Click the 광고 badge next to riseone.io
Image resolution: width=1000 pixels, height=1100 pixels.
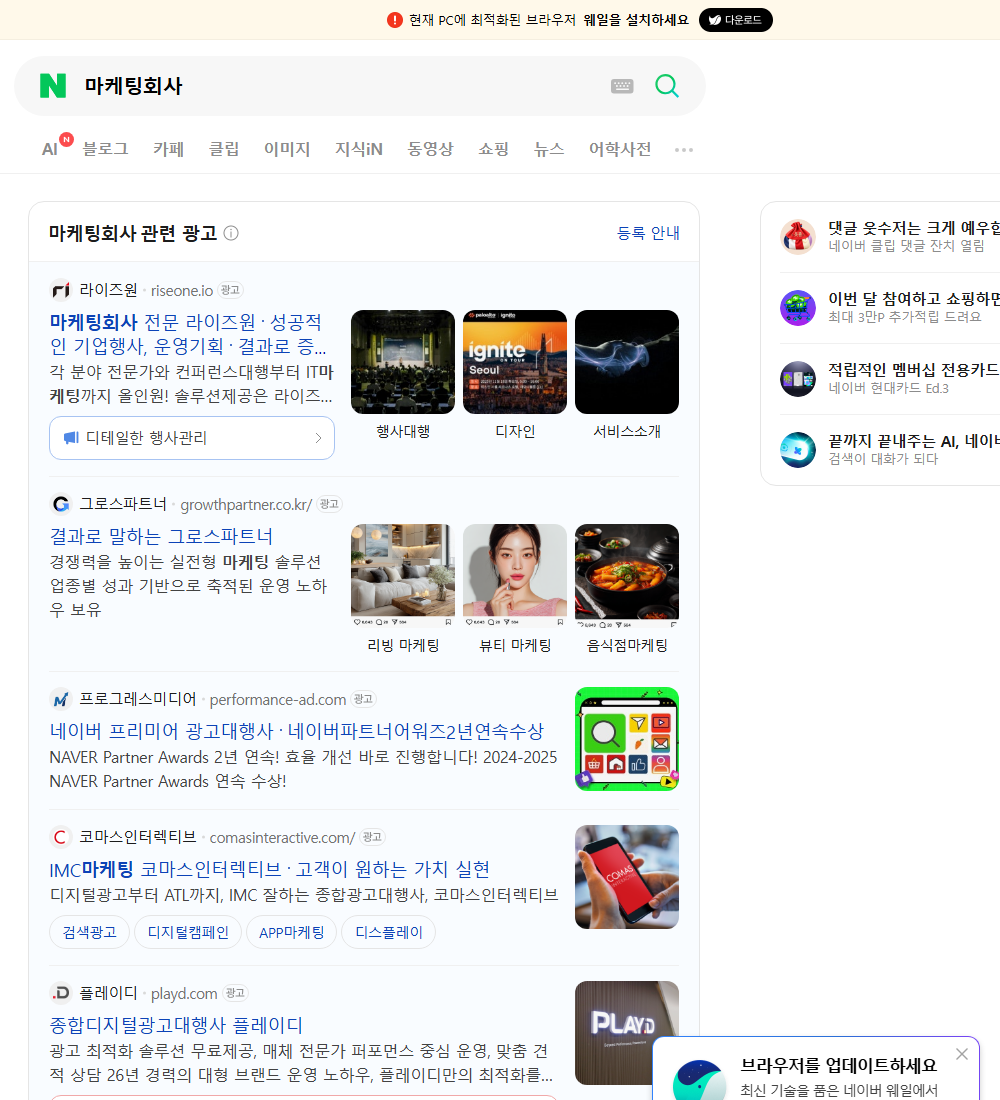coord(230,290)
